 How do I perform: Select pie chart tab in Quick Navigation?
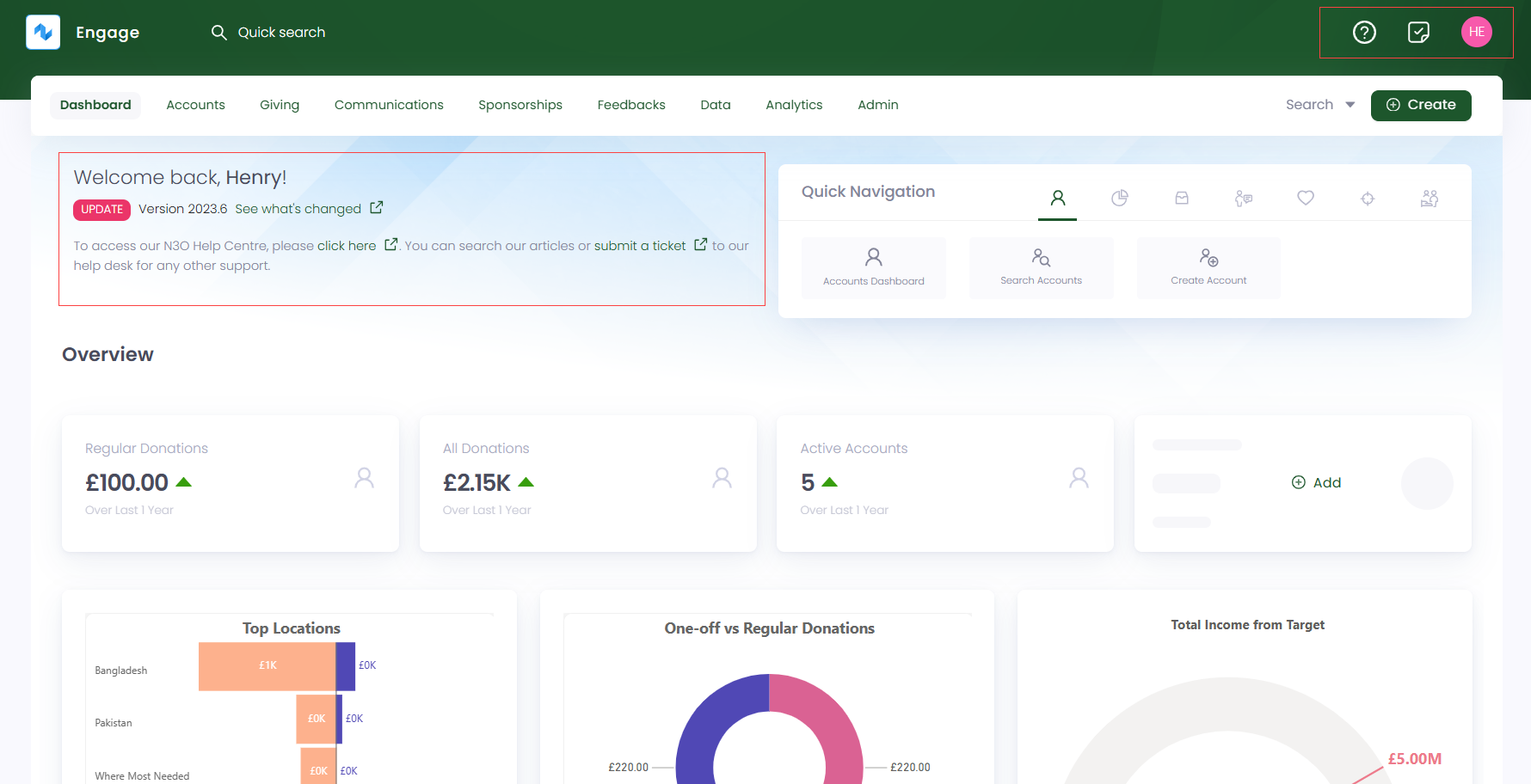coord(1119,199)
